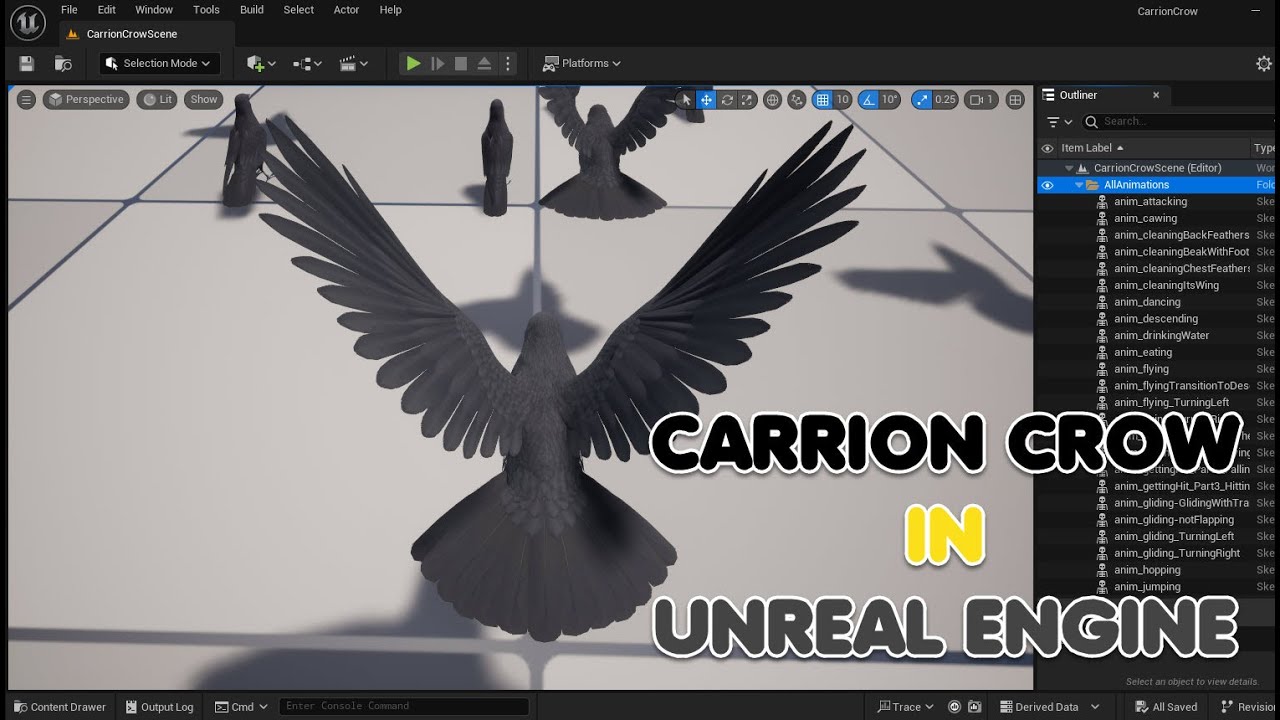Screen dimensions: 1280x720
Task: Click the Advance Frame skip button
Action: [x=437, y=63]
